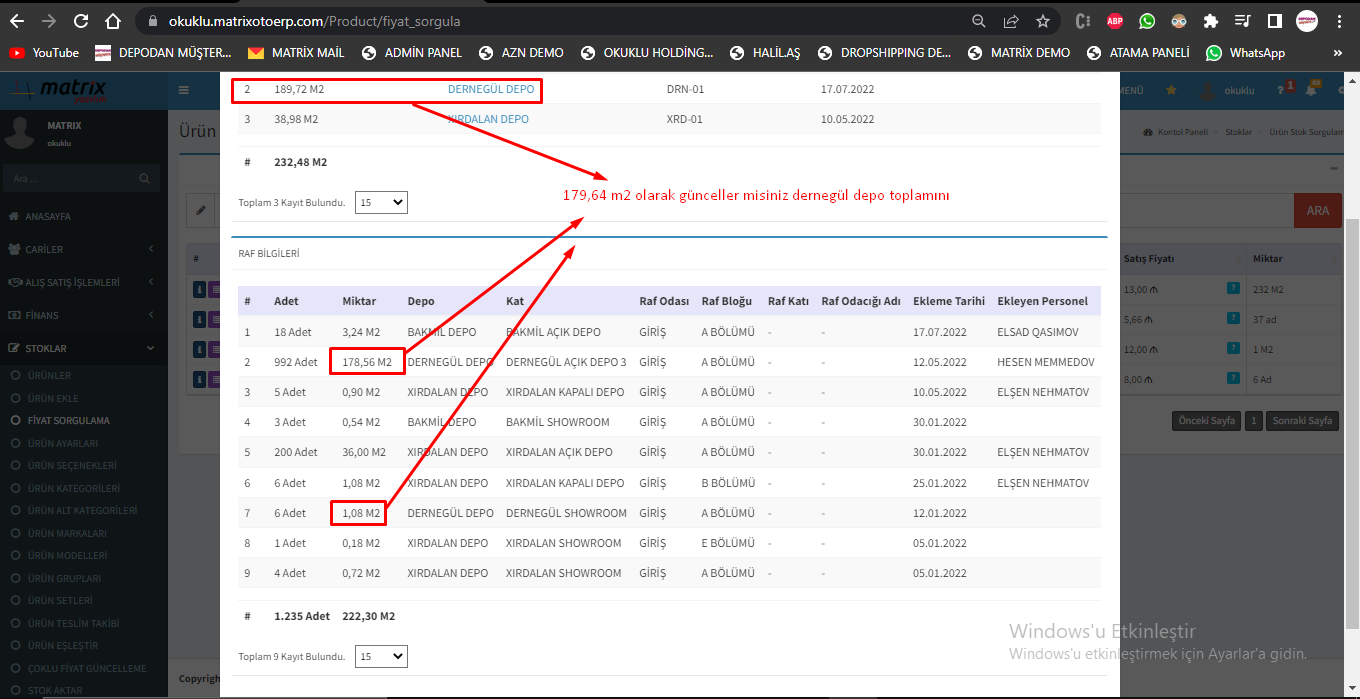
Task: Click the pencil edit icon
Action: pyautogui.click(x=201, y=211)
